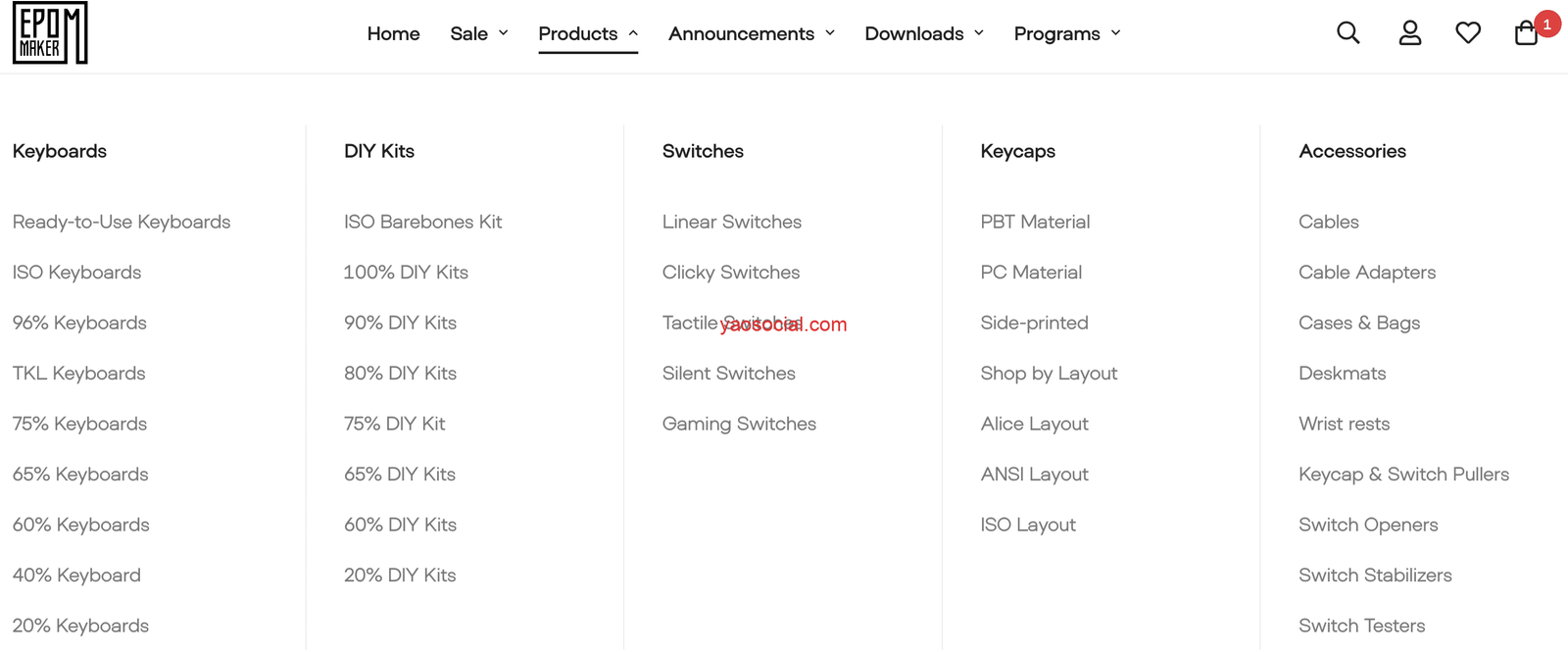Open the wishlist heart icon

(x=1467, y=33)
